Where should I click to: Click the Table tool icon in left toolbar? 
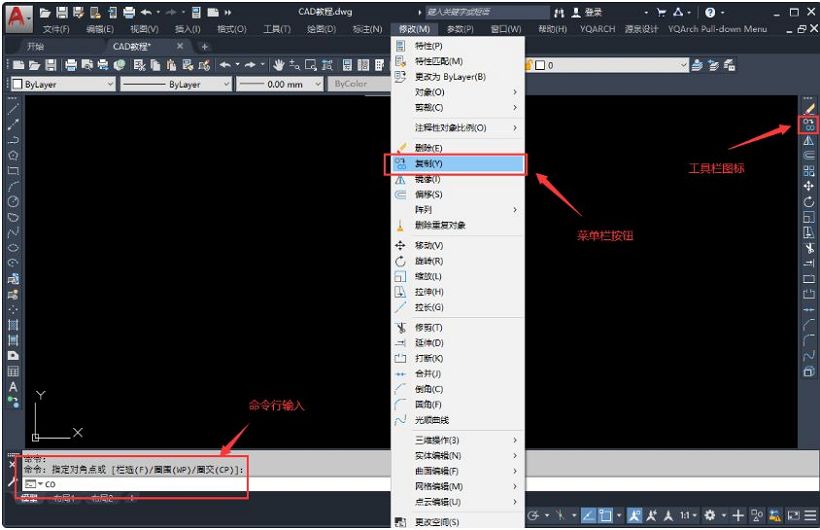(13, 371)
